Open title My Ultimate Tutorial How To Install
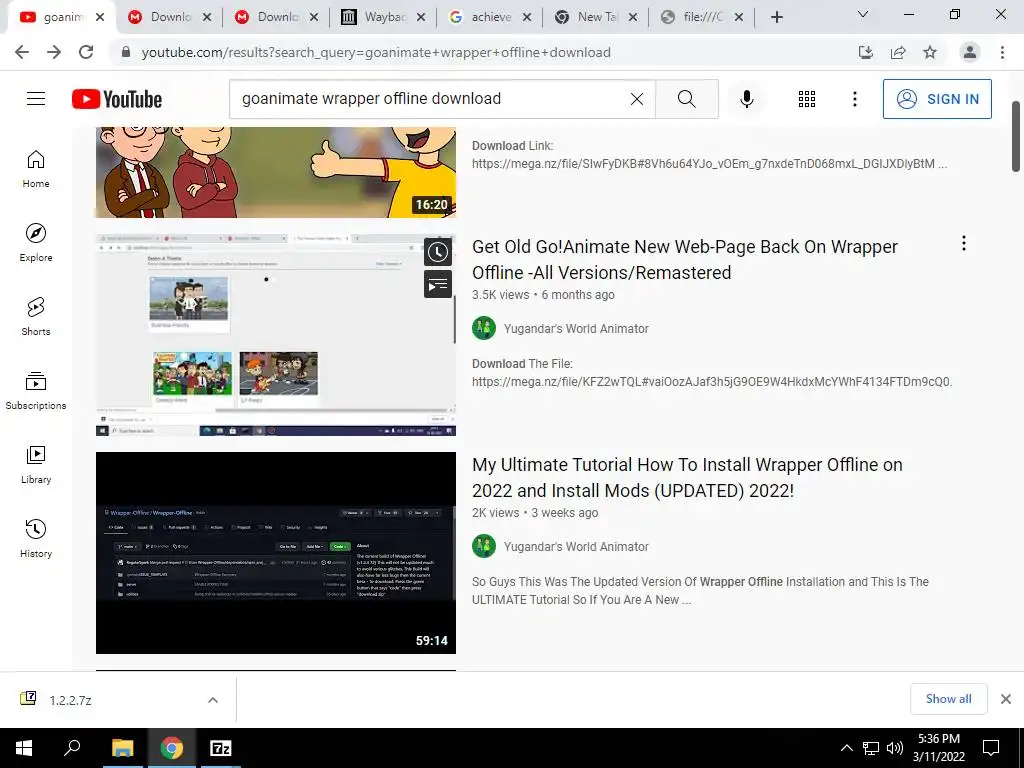Screen dimensions: 1024x768 pyautogui.click(x=687, y=477)
